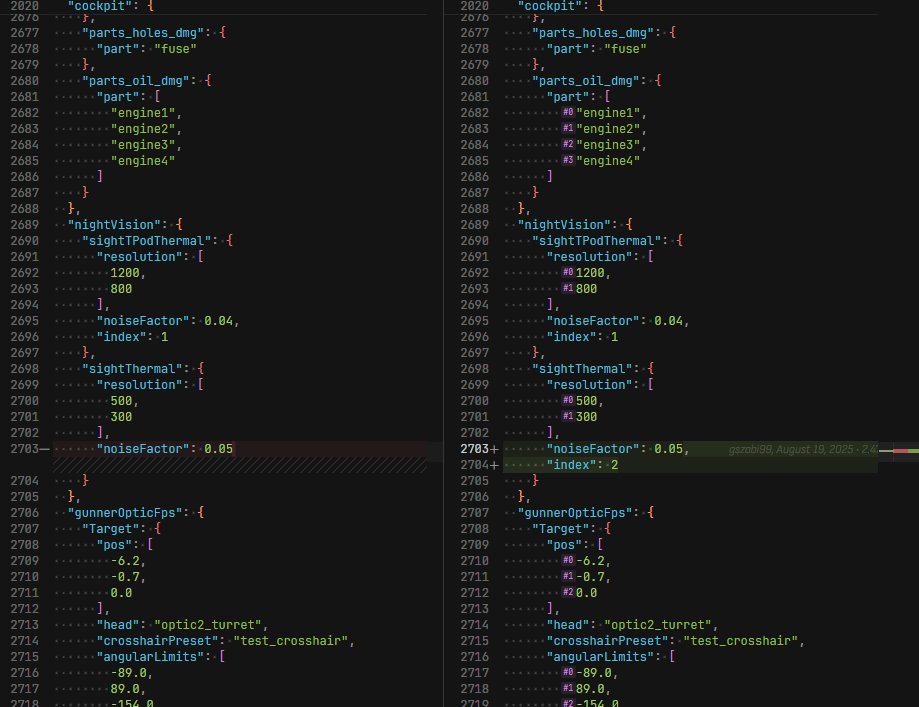Click "optic2_turret" value in the left pane
Viewport: 919px width, 707px height.
[208, 625]
